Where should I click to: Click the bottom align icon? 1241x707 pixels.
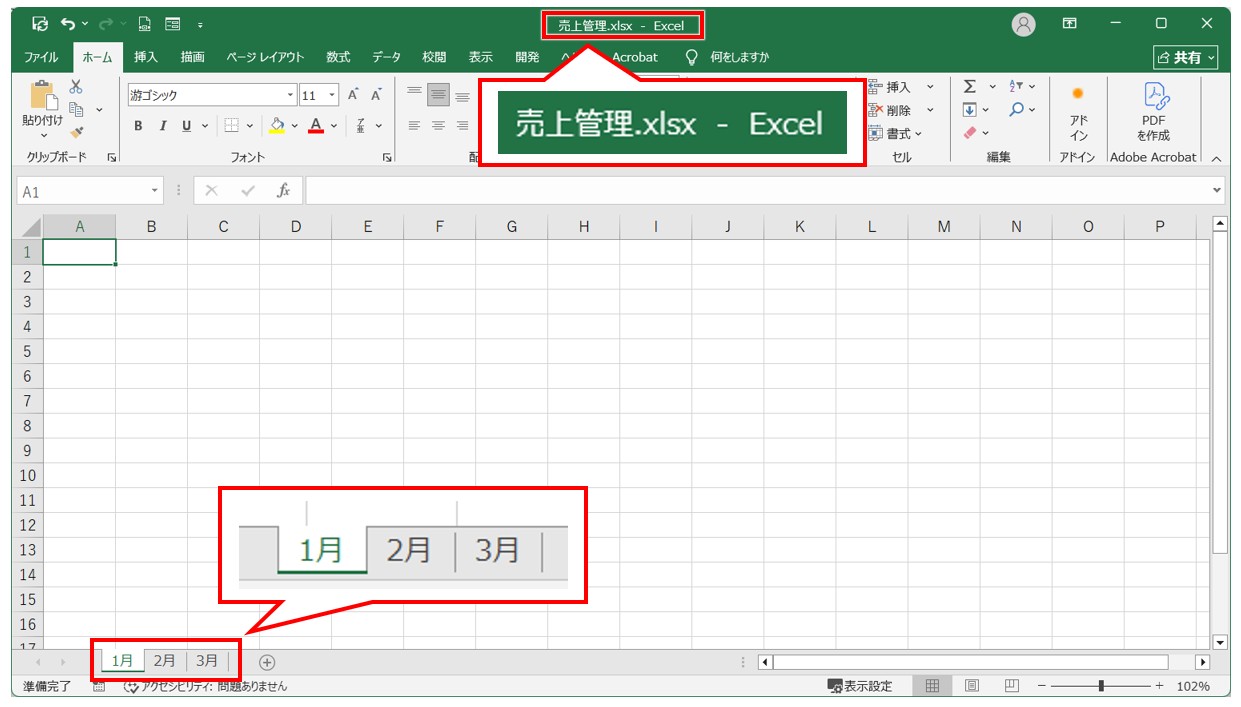click(x=462, y=96)
